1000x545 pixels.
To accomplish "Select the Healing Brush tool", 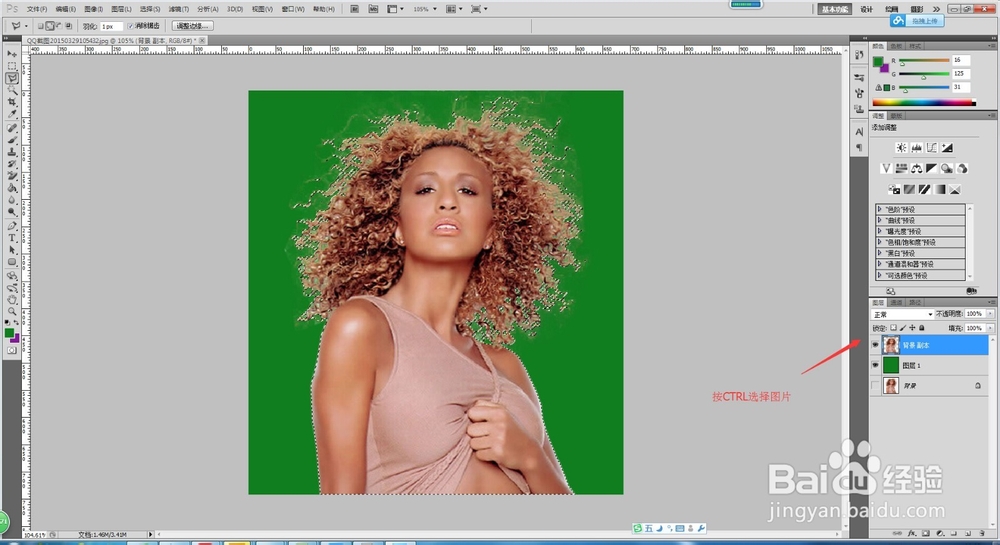I will pos(11,128).
